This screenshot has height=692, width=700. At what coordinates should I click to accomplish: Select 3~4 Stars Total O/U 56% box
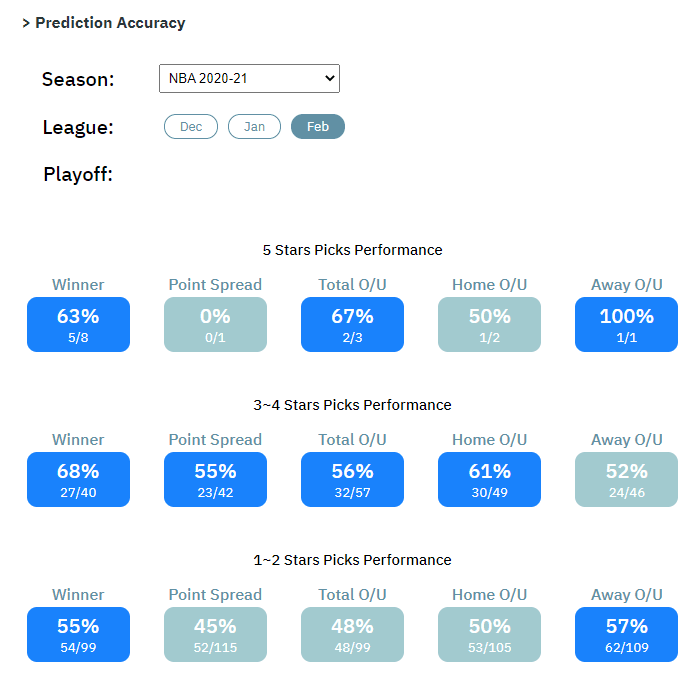point(352,479)
